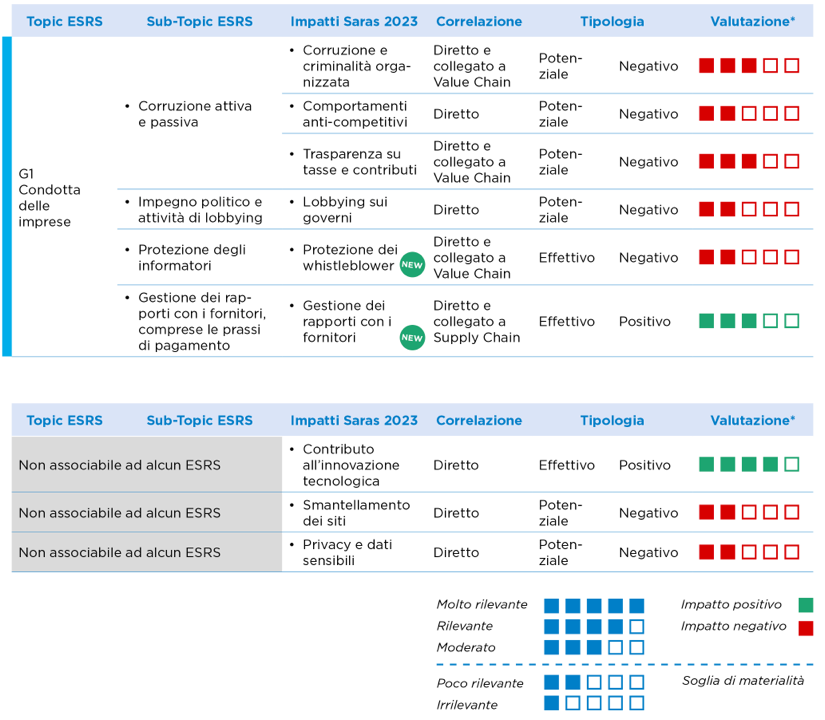Select the 'Topic ESRS' header in the top table
Screen dimensions: 825x720
click(x=65, y=22)
